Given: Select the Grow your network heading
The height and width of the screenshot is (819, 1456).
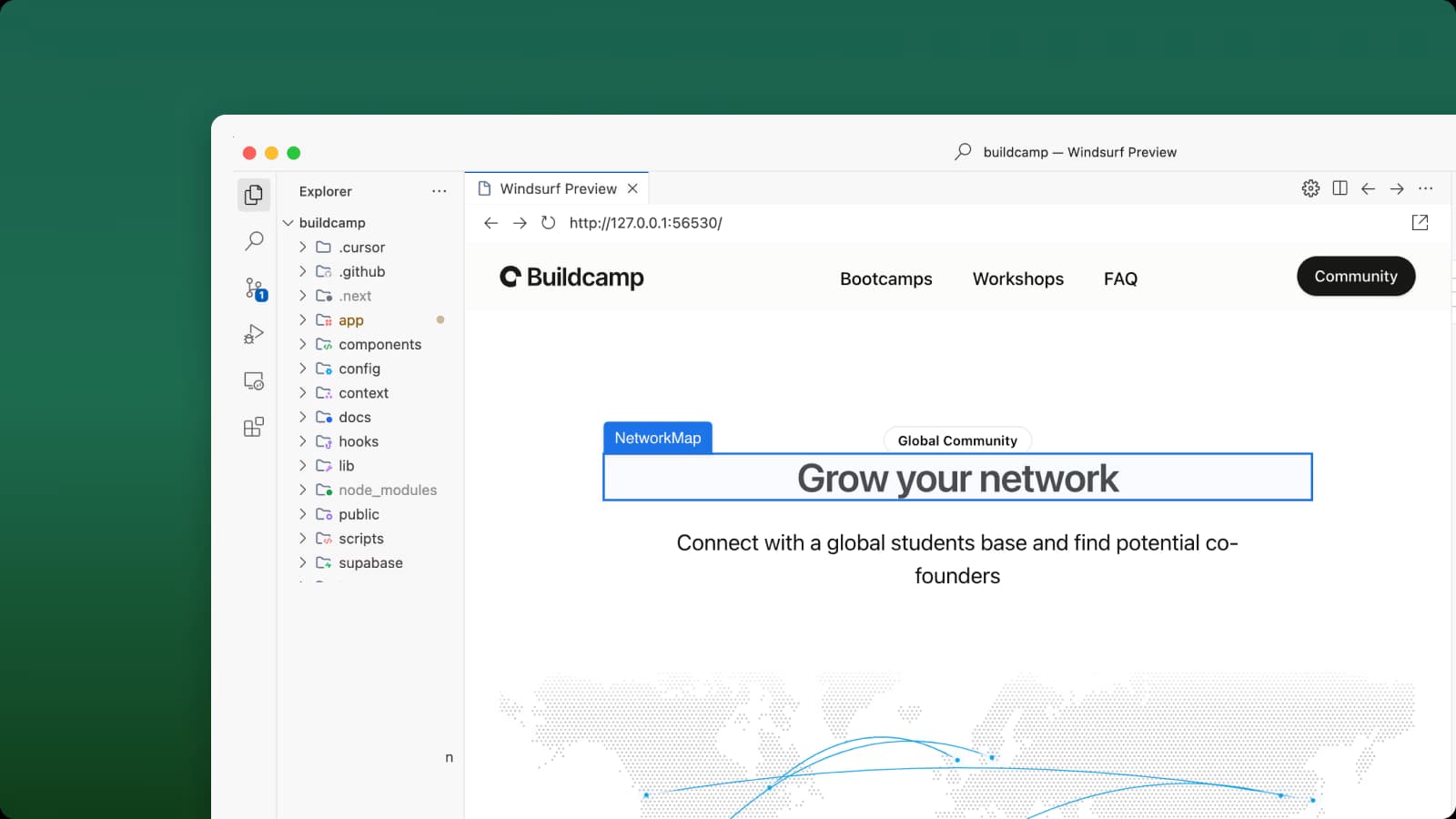Looking at the screenshot, I should point(957,478).
